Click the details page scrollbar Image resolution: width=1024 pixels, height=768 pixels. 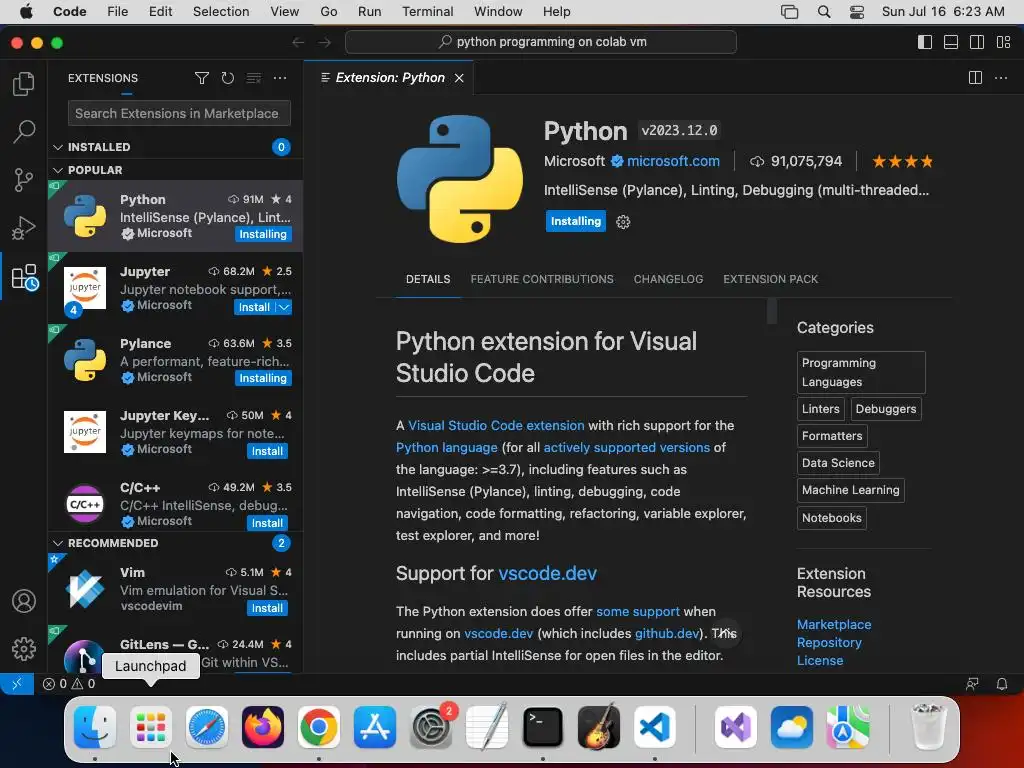[x=772, y=312]
